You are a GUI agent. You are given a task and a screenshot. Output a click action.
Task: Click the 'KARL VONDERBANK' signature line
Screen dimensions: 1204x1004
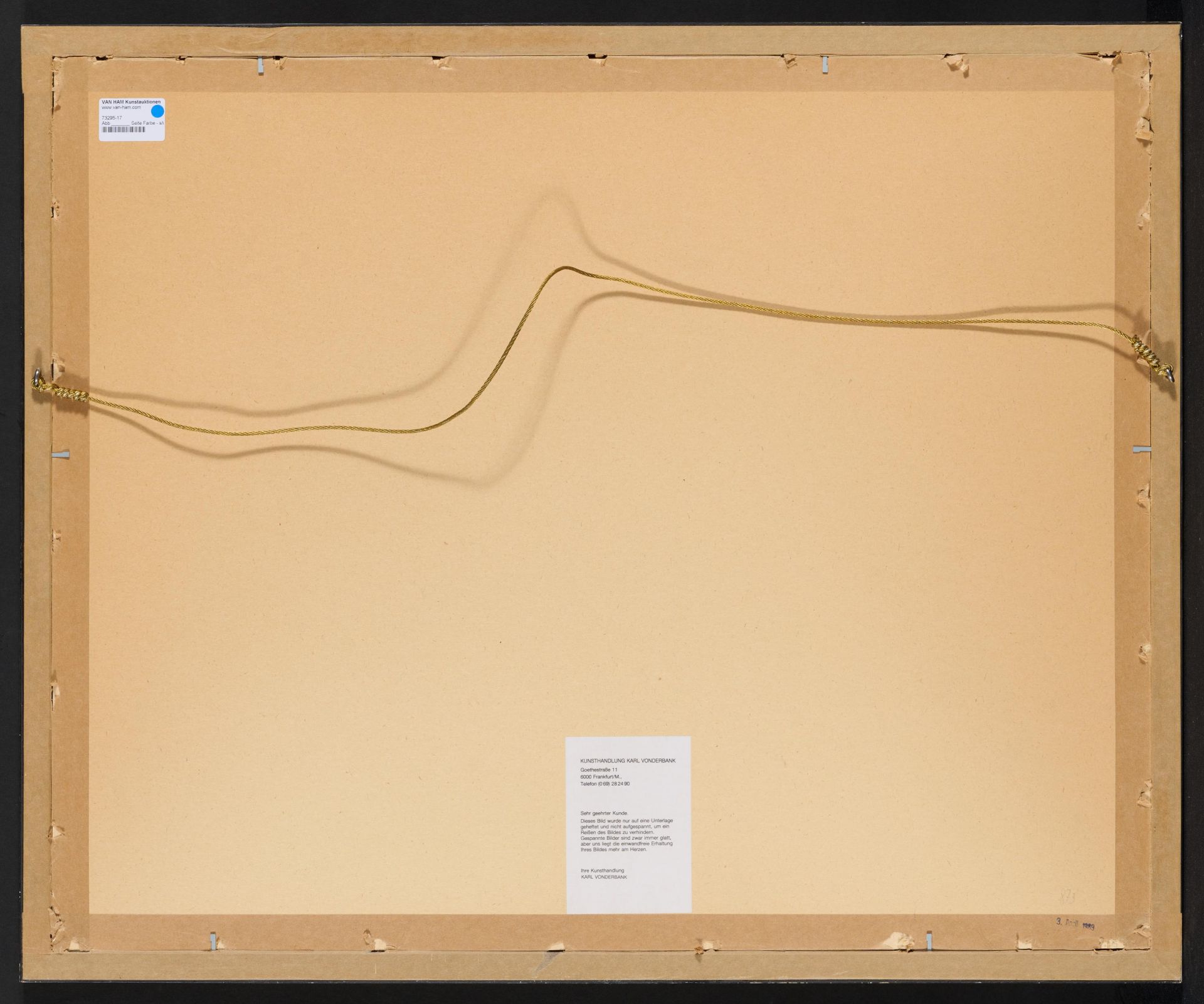pyautogui.click(x=604, y=877)
